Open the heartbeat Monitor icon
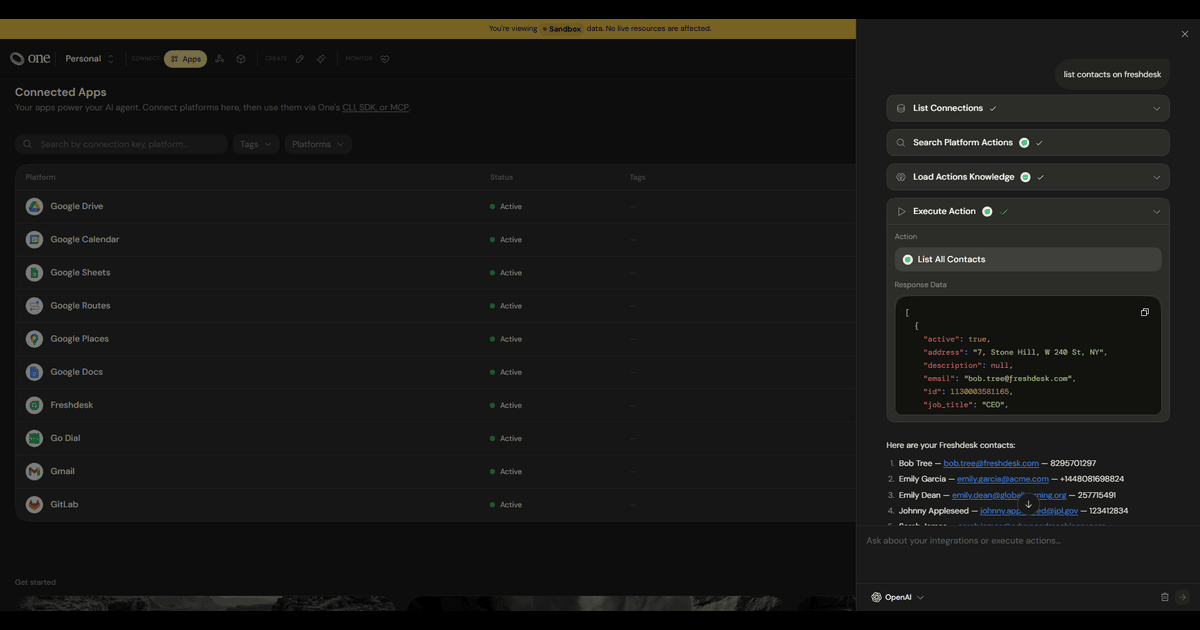The height and width of the screenshot is (630, 1200). coord(385,59)
